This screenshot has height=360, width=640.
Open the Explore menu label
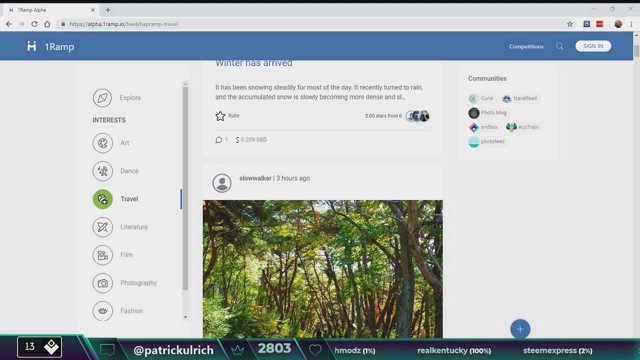click(x=130, y=98)
